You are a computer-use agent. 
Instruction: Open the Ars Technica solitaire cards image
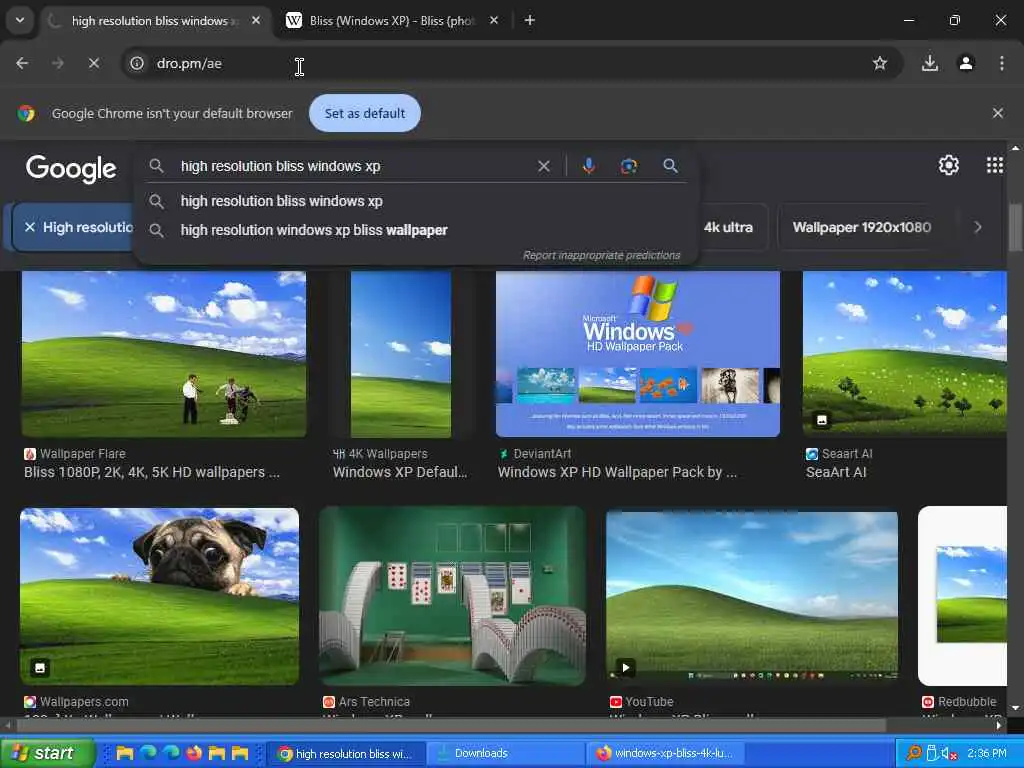pyautogui.click(x=452, y=596)
